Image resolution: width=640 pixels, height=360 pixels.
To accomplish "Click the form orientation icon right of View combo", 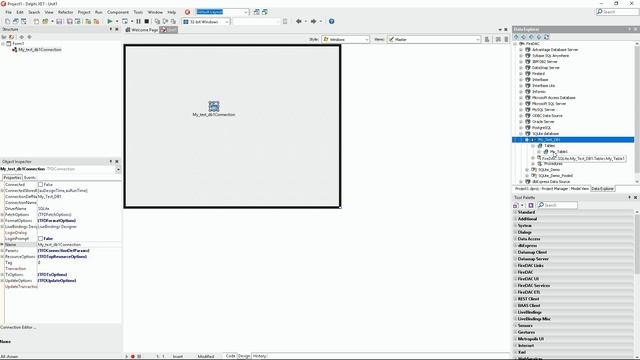I will [x=487, y=40].
